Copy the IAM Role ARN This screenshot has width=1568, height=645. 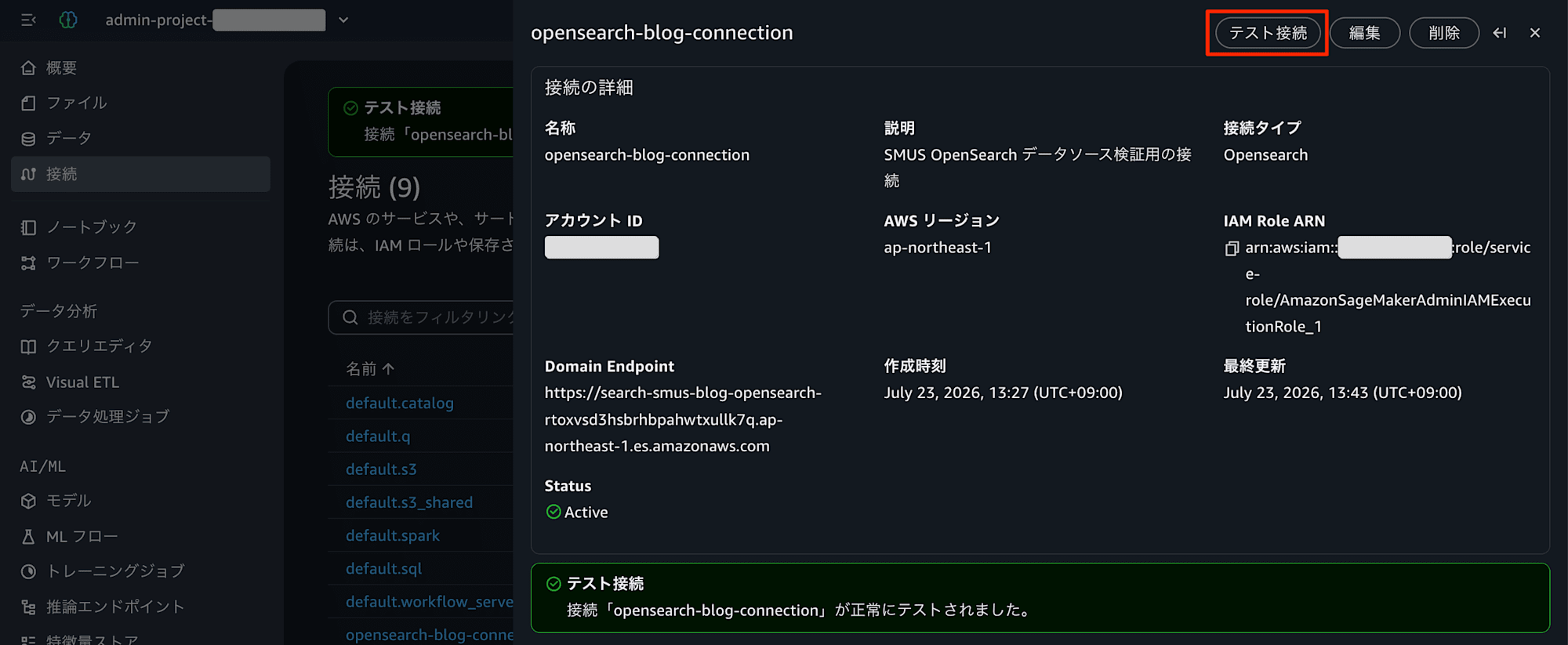pyautogui.click(x=1232, y=248)
